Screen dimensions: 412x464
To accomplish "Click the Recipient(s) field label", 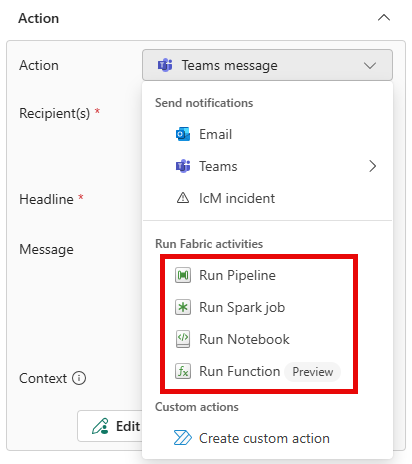I will [54, 113].
